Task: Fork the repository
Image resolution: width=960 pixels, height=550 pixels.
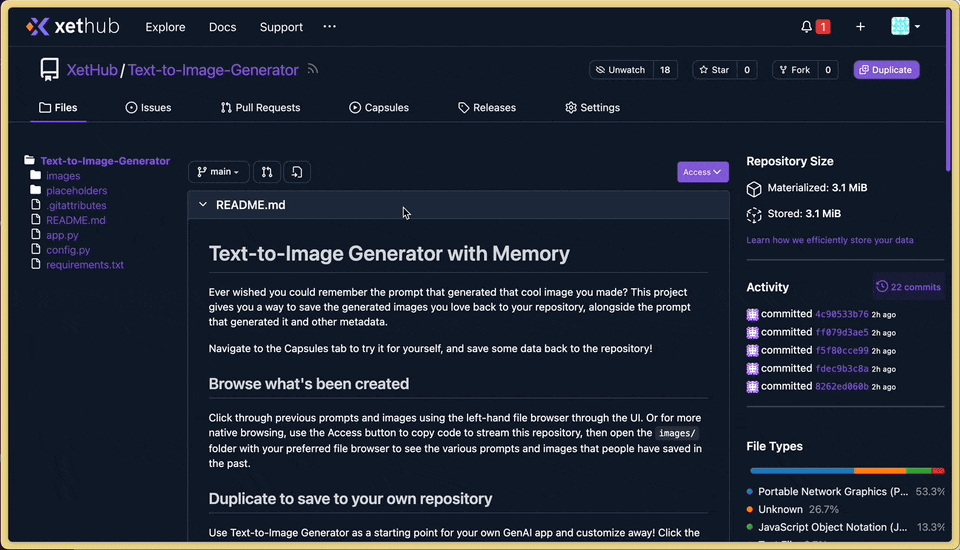Action: point(795,70)
